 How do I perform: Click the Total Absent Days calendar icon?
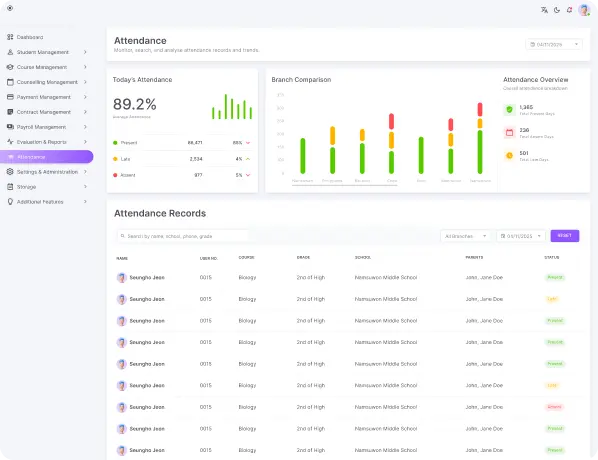pos(510,133)
